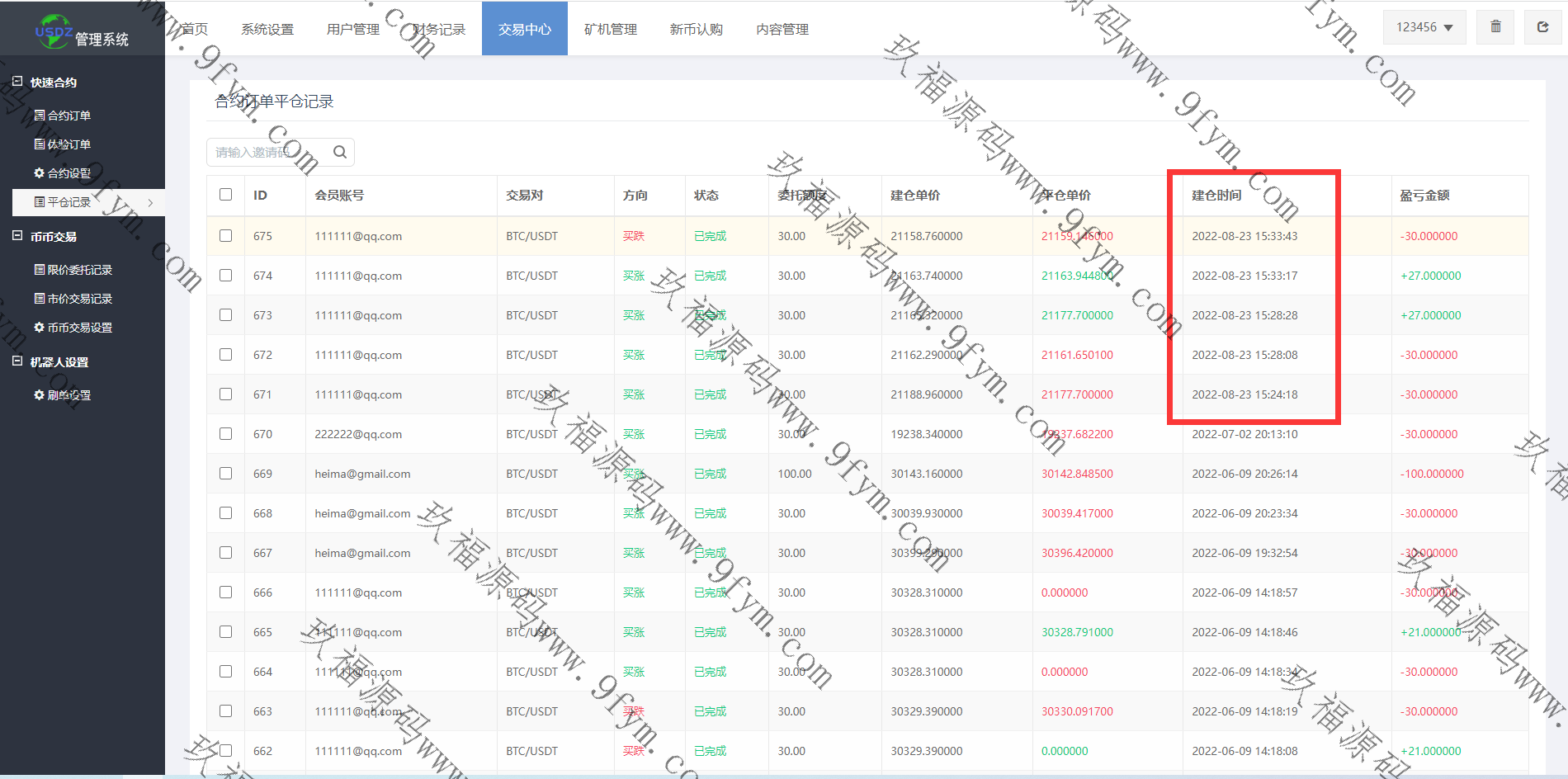Collapse the 机器人设置 sidebar group
The image size is (1568, 779).
click(17, 361)
